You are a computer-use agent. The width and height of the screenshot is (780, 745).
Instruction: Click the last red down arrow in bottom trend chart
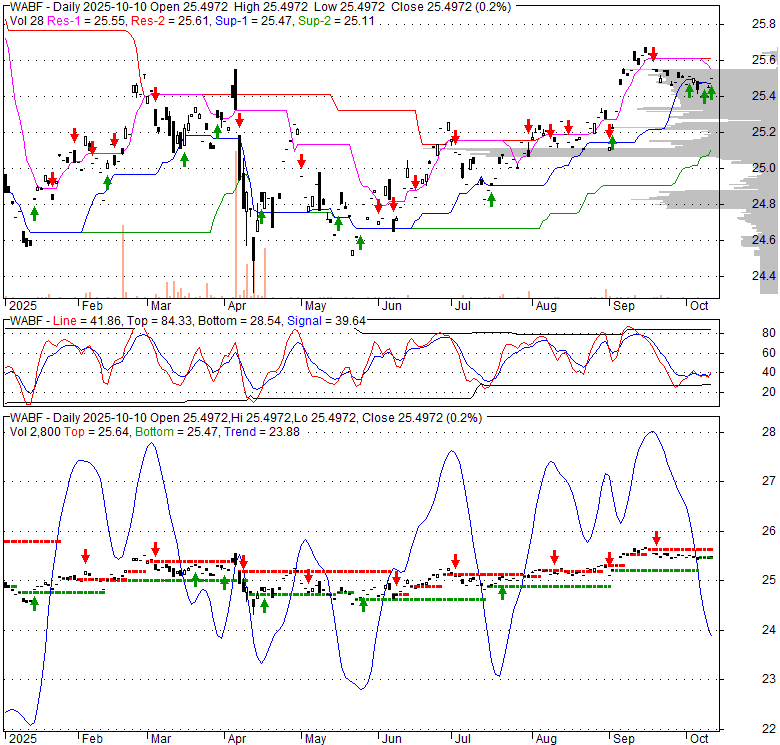656,537
